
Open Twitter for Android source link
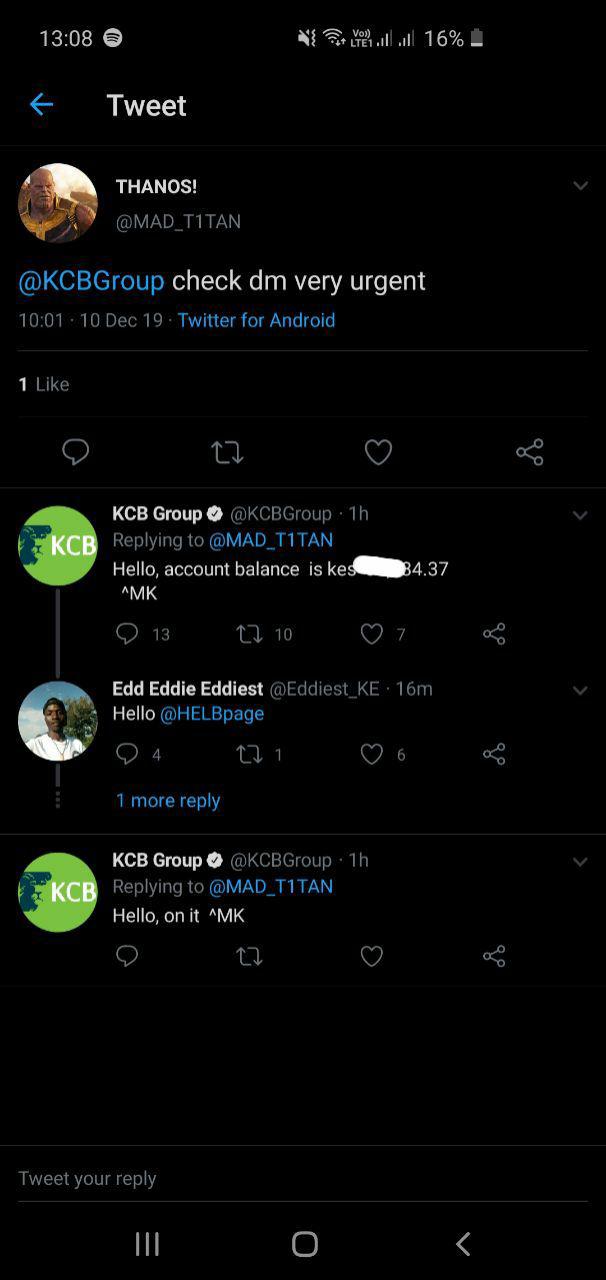click(x=256, y=320)
